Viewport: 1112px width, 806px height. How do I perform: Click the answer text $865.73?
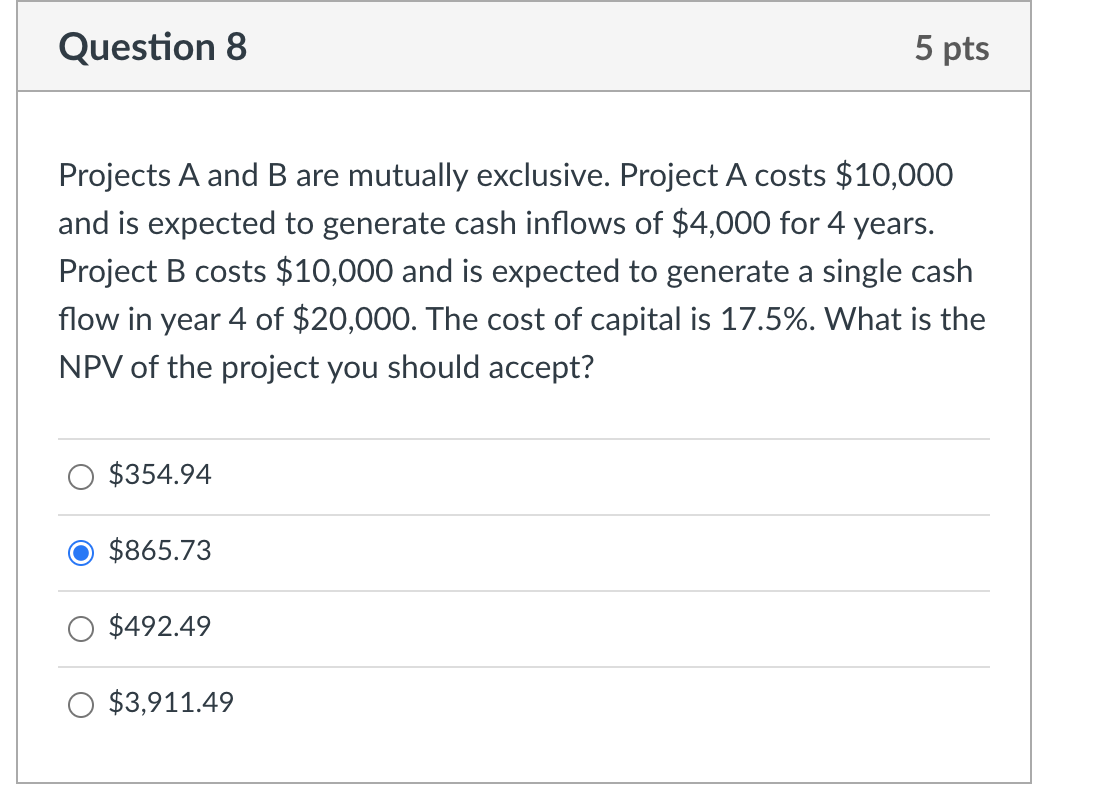160,550
